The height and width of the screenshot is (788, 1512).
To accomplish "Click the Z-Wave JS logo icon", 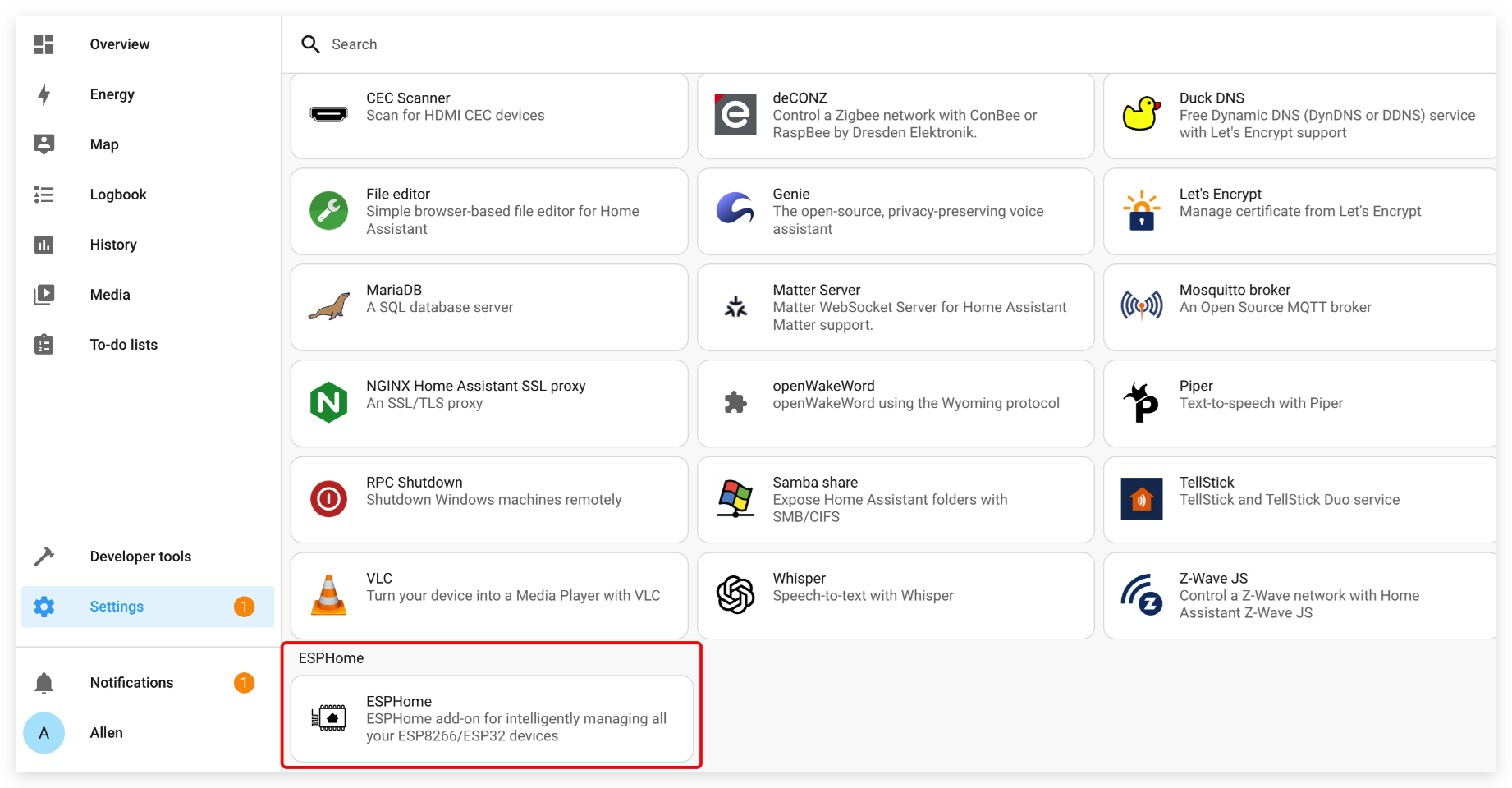I will point(1142,595).
